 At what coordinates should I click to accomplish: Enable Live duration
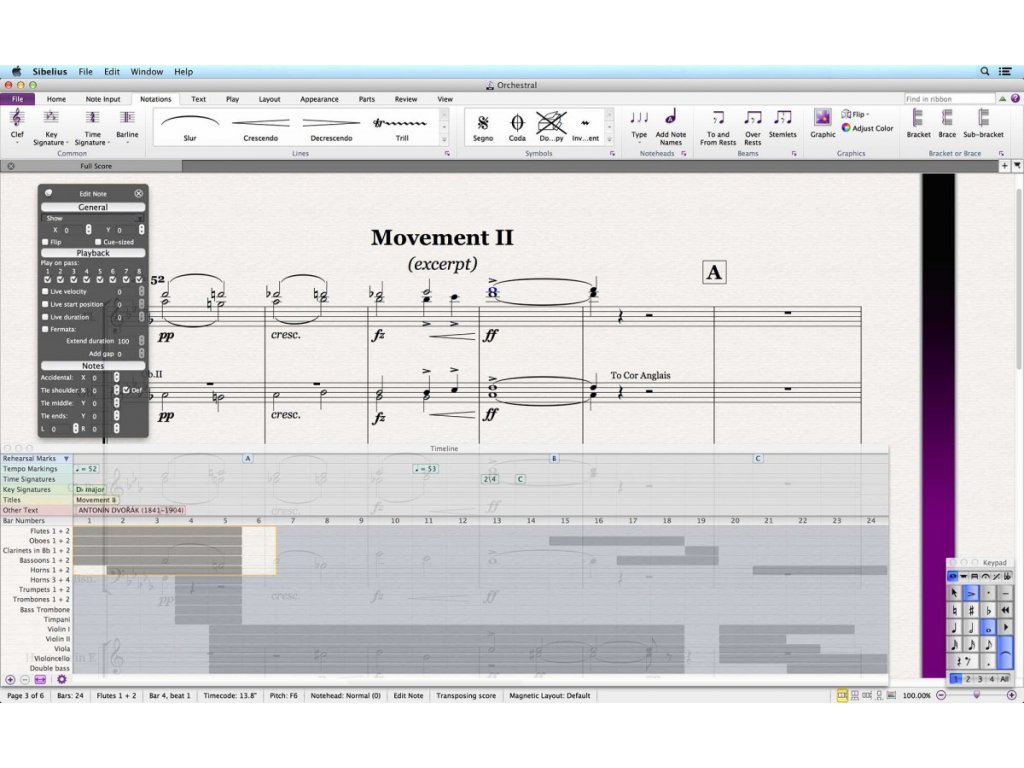(x=45, y=317)
